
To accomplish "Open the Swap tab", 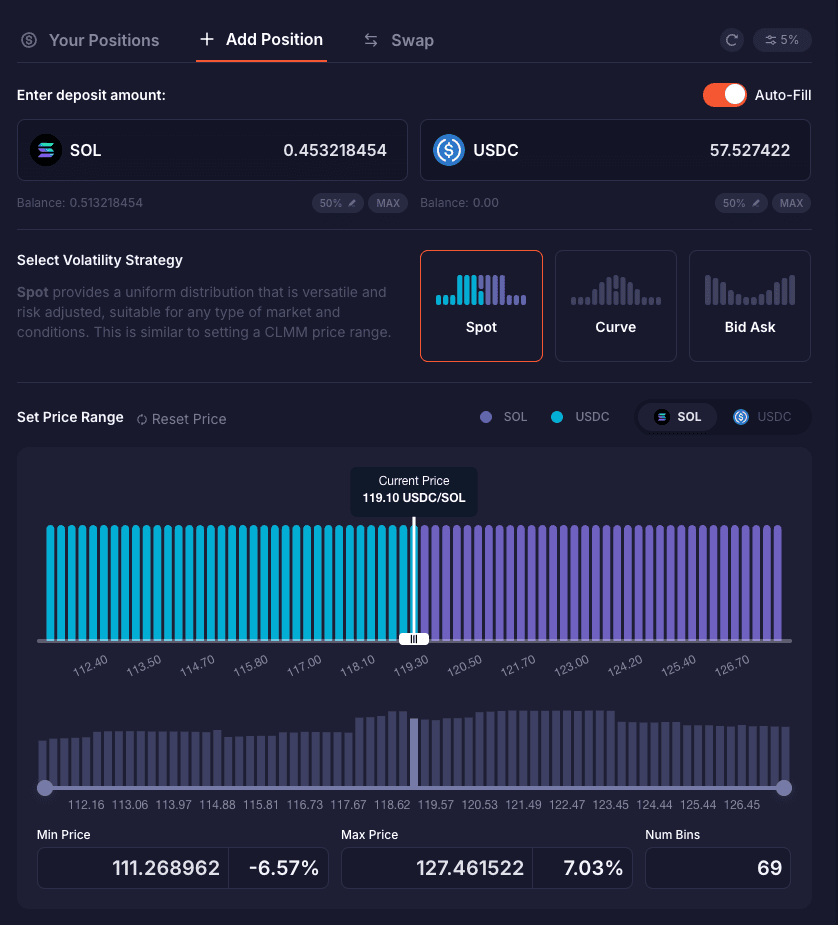I will 398,40.
